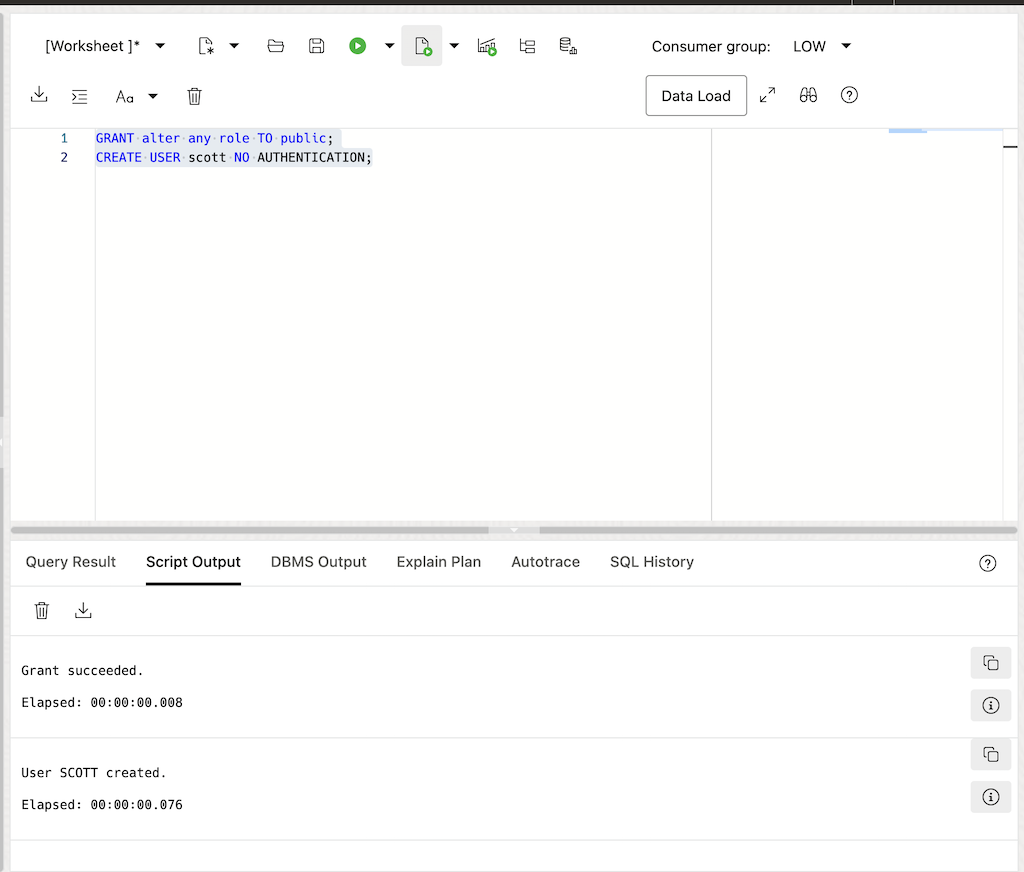
Task: Open the DBMS Output tab
Action: (319, 562)
